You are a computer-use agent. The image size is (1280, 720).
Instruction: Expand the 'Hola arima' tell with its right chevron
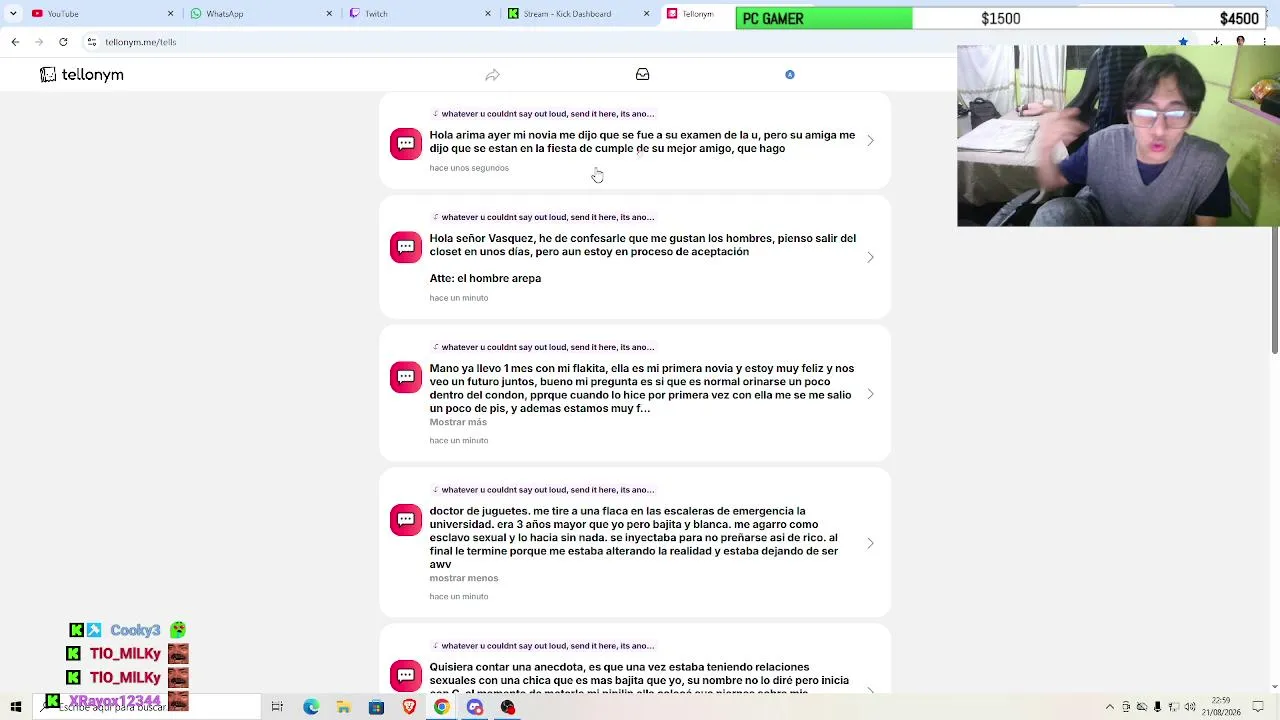[x=870, y=141]
